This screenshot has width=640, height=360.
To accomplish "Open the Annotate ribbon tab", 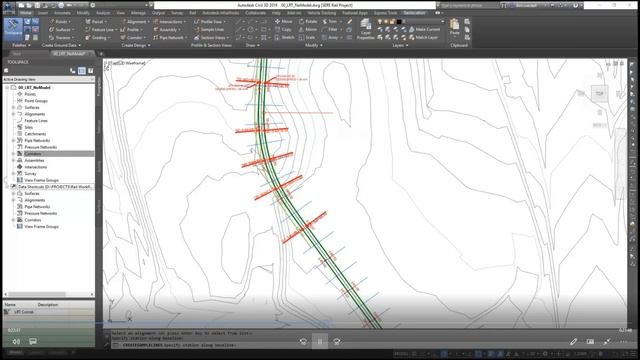I will click(x=62, y=13).
